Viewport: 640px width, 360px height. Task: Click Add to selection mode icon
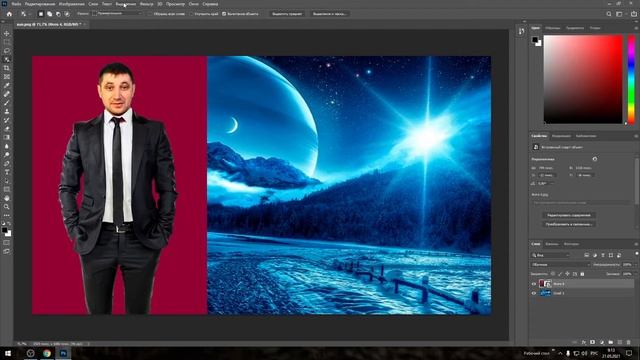tap(49, 14)
